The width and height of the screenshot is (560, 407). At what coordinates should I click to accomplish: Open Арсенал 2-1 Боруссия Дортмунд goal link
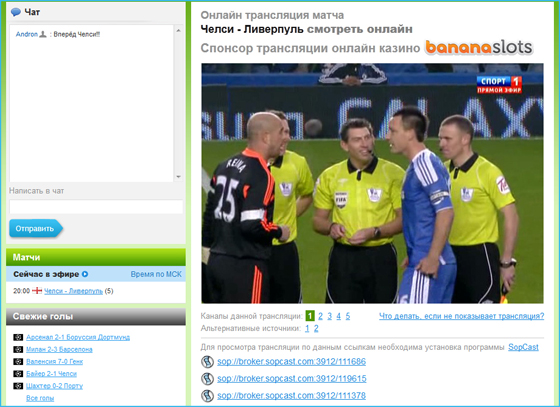point(78,337)
